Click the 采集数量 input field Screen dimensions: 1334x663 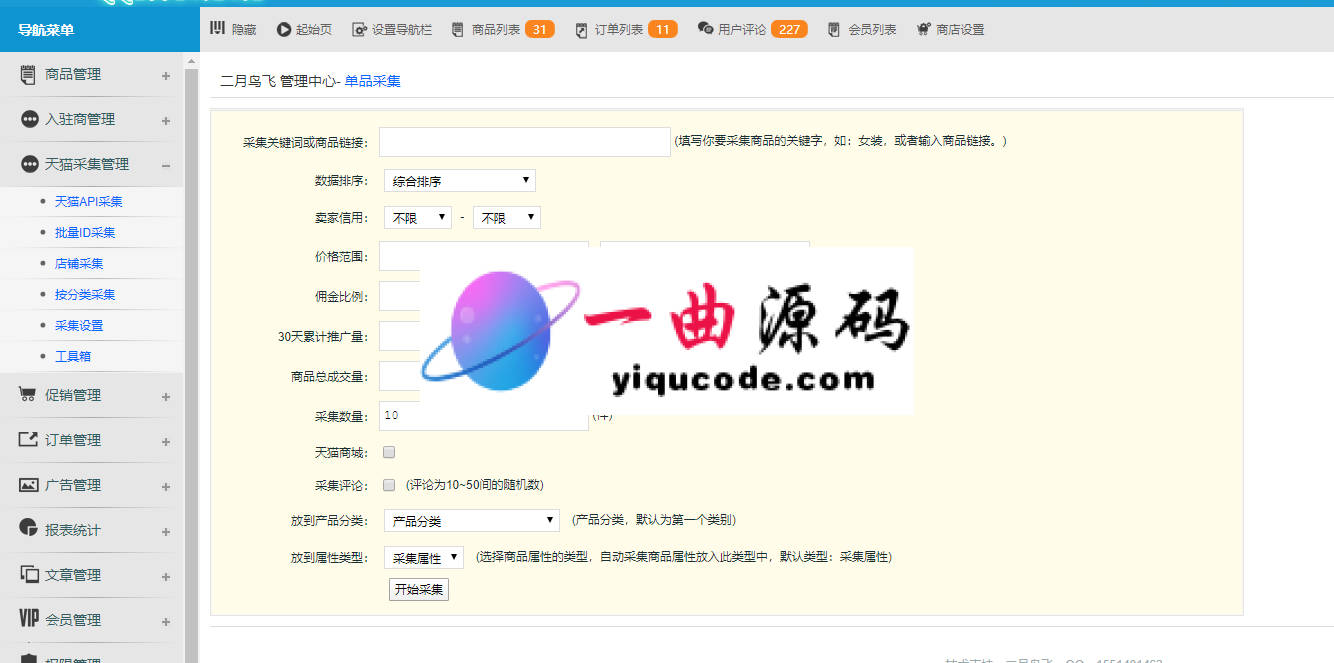click(484, 415)
